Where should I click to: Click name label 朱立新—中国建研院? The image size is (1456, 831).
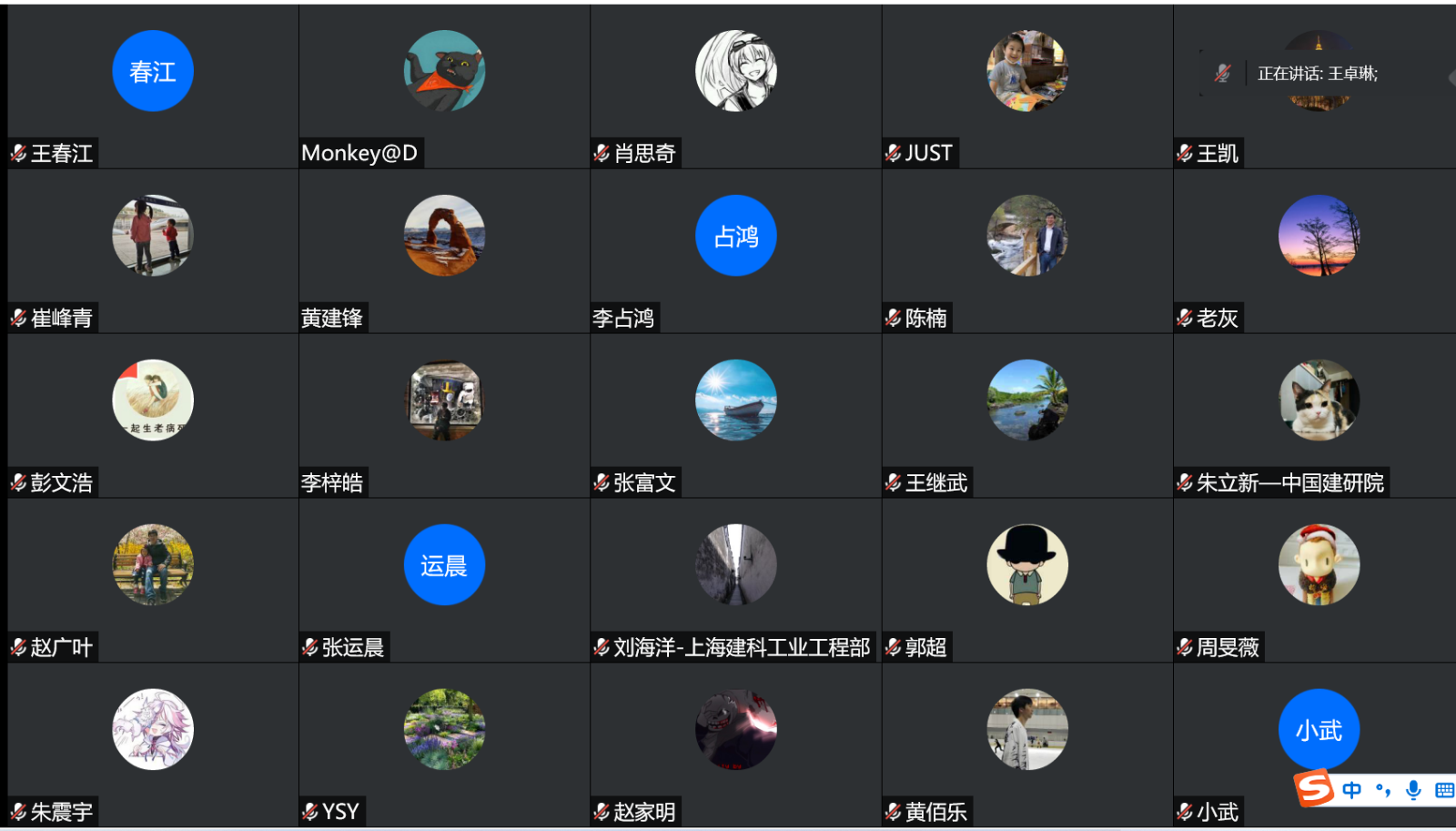(1290, 483)
